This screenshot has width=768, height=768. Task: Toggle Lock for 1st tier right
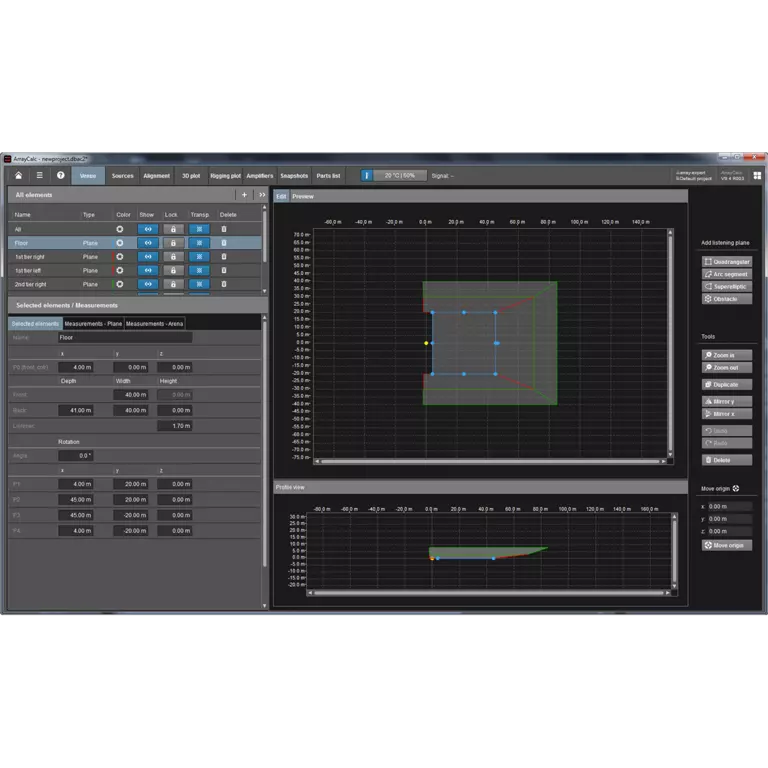point(173,257)
